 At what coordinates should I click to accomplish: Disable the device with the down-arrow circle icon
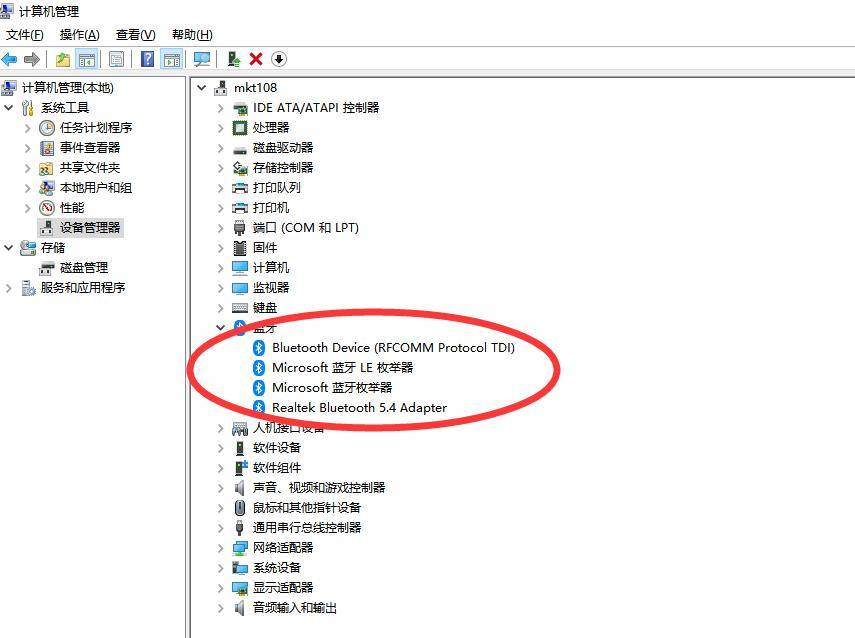279,59
